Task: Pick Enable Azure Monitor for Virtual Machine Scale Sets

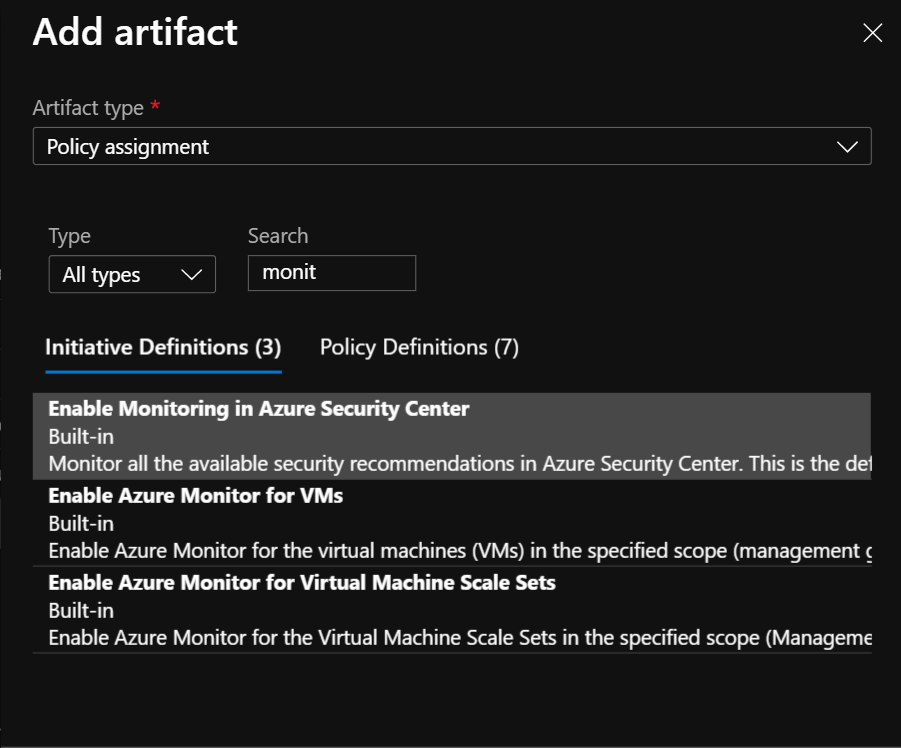Action: tap(301, 582)
